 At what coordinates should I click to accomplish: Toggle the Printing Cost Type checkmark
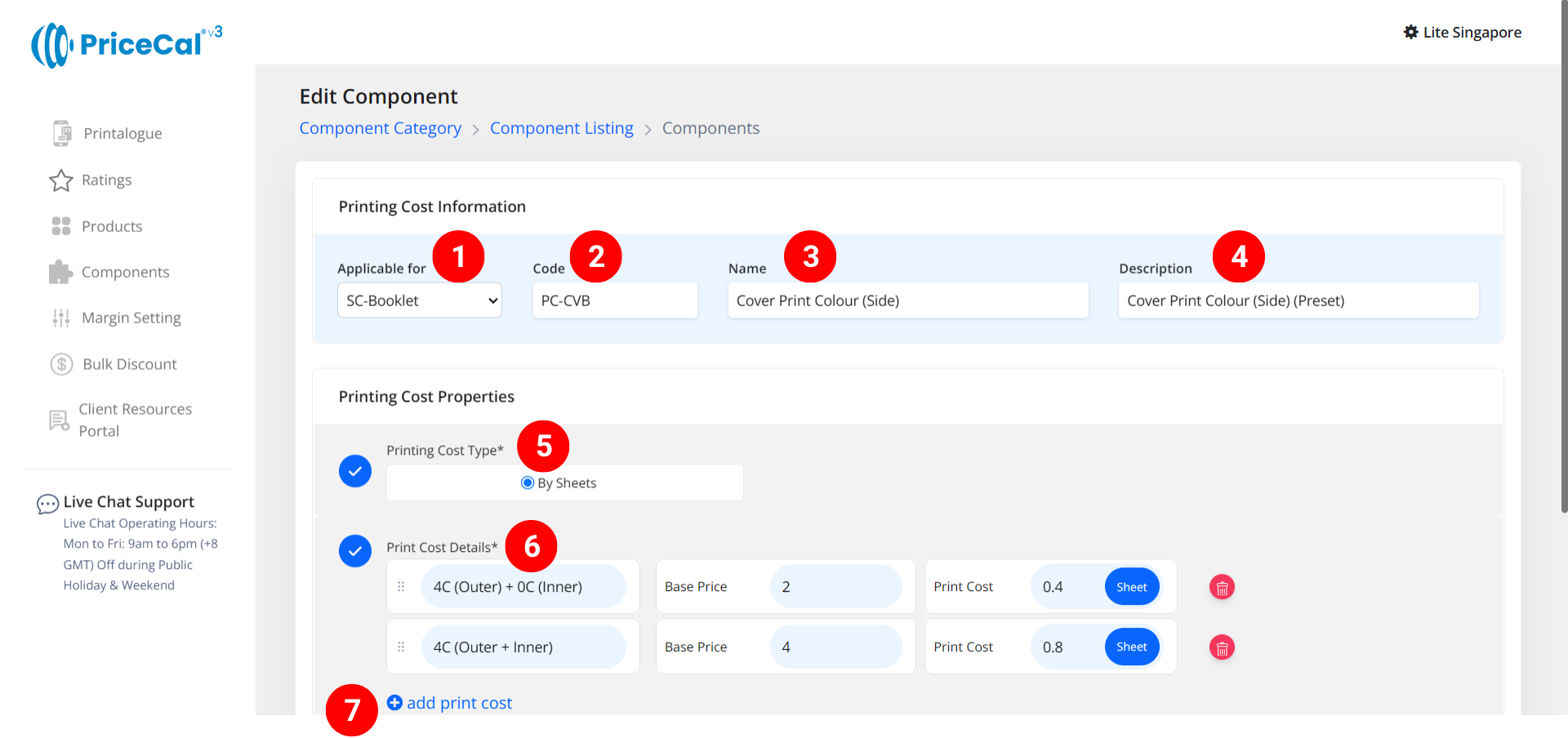355,471
